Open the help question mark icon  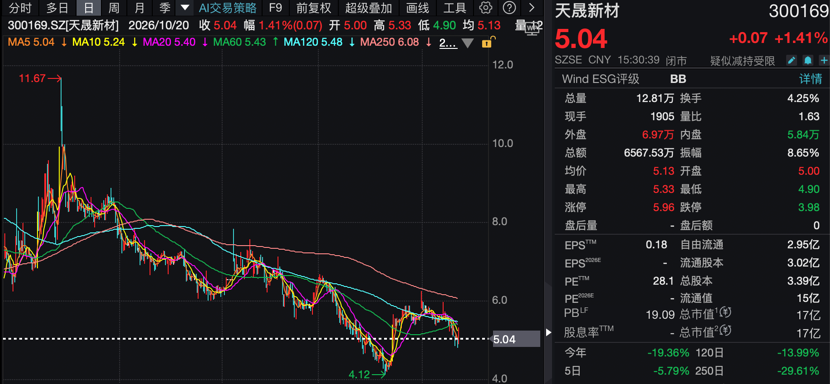point(509,7)
